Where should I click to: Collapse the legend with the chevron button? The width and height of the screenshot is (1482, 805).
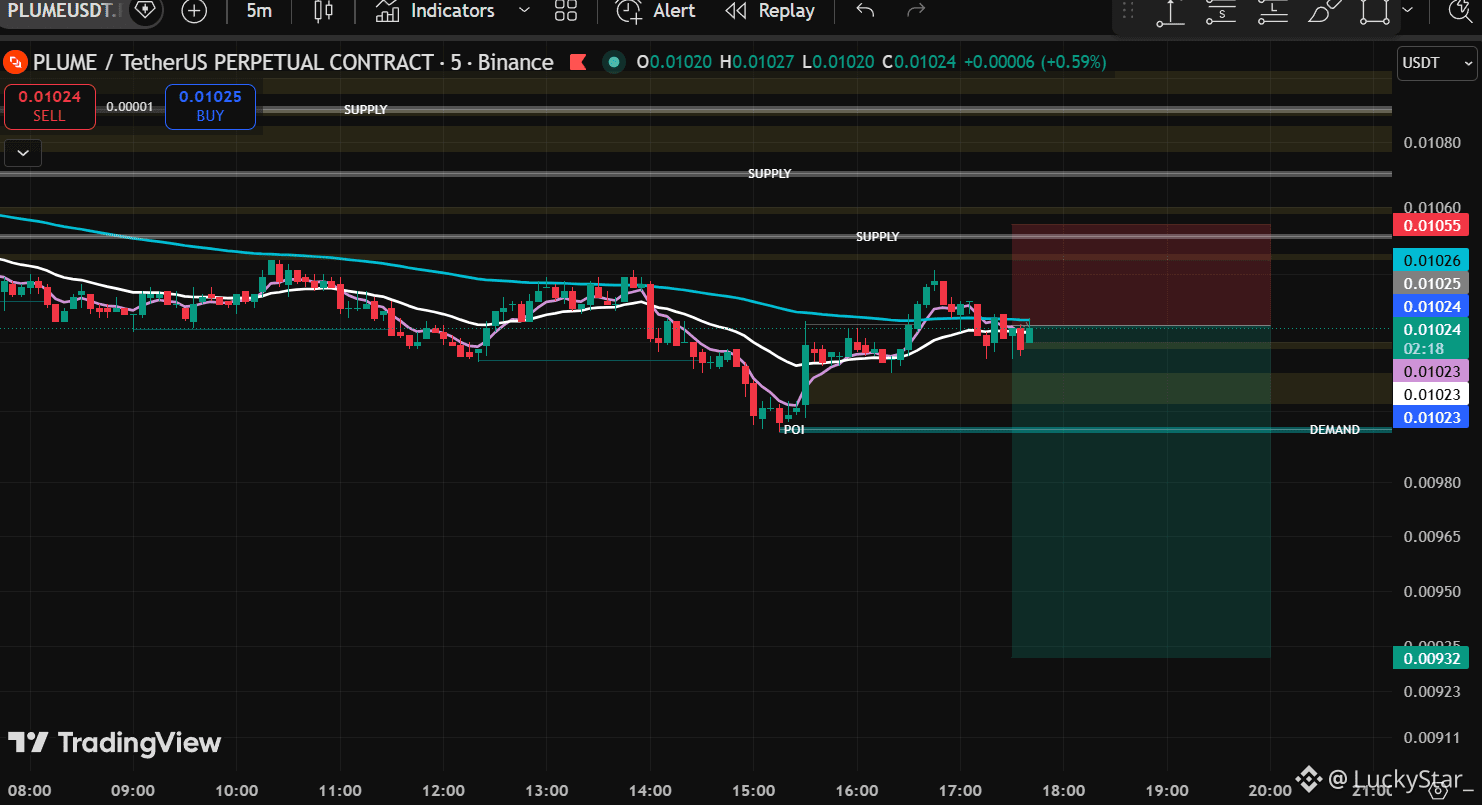click(22, 153)
